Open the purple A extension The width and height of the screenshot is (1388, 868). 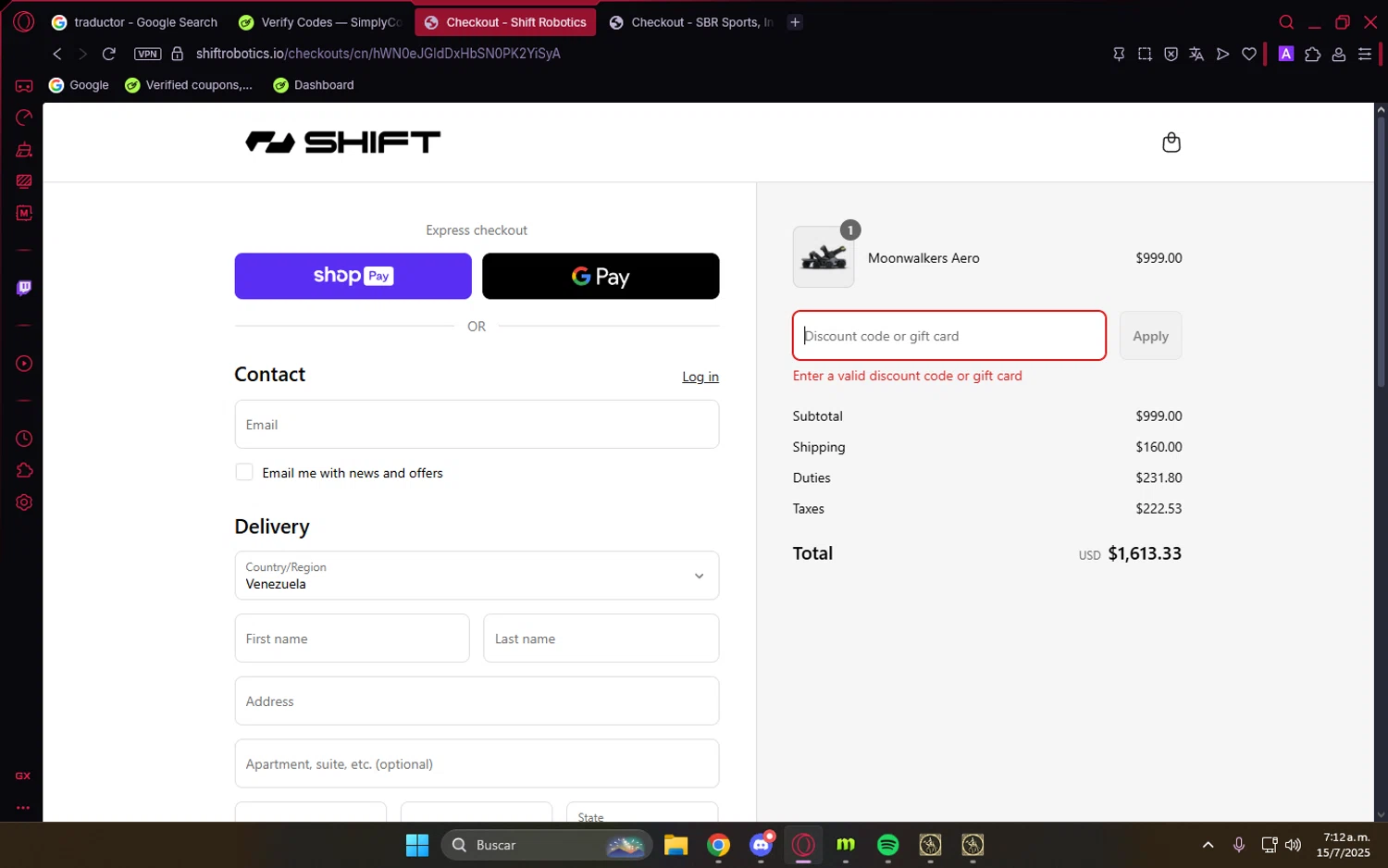tap(1286, 54)
